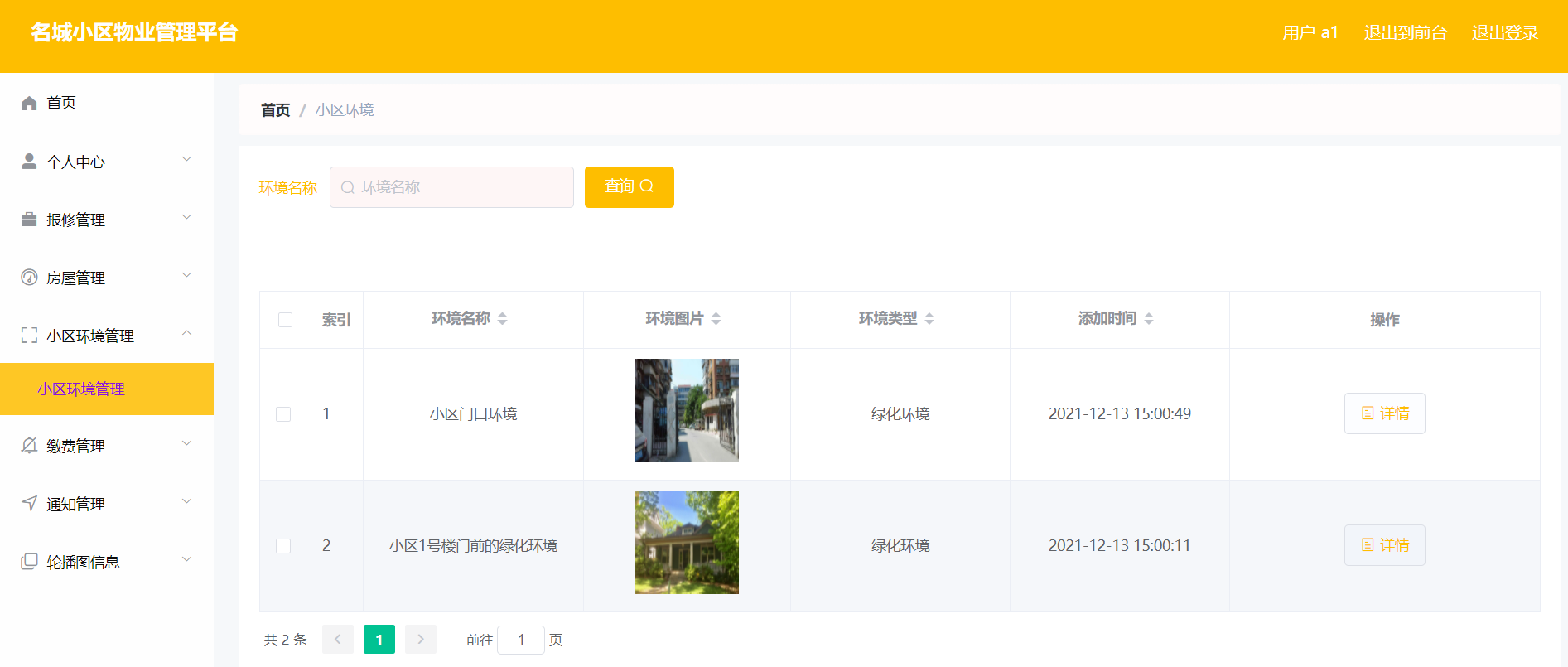Click 用户 a1 in the header

pyautogui.click(x=1310, y=33)
